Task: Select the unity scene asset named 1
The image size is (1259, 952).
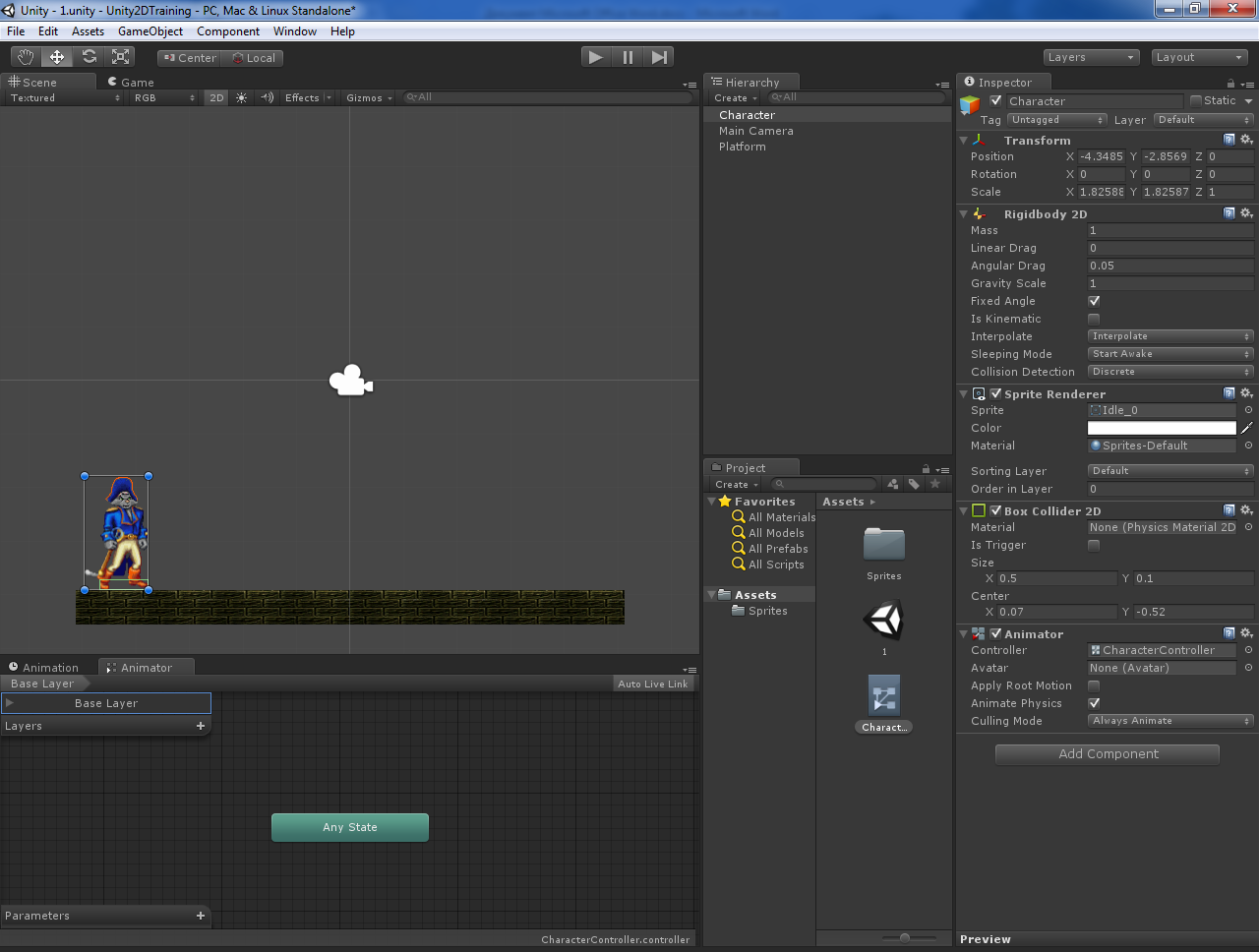Action: point(883,621)
